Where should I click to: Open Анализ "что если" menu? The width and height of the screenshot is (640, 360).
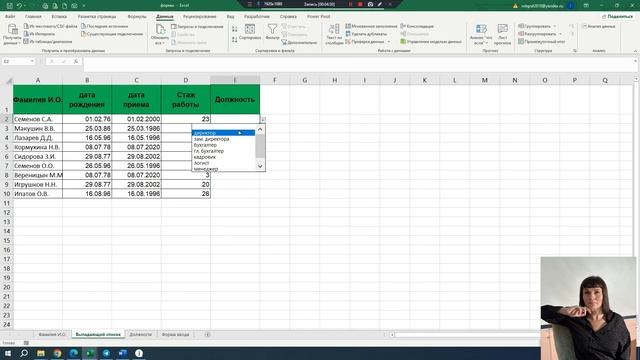481,34
